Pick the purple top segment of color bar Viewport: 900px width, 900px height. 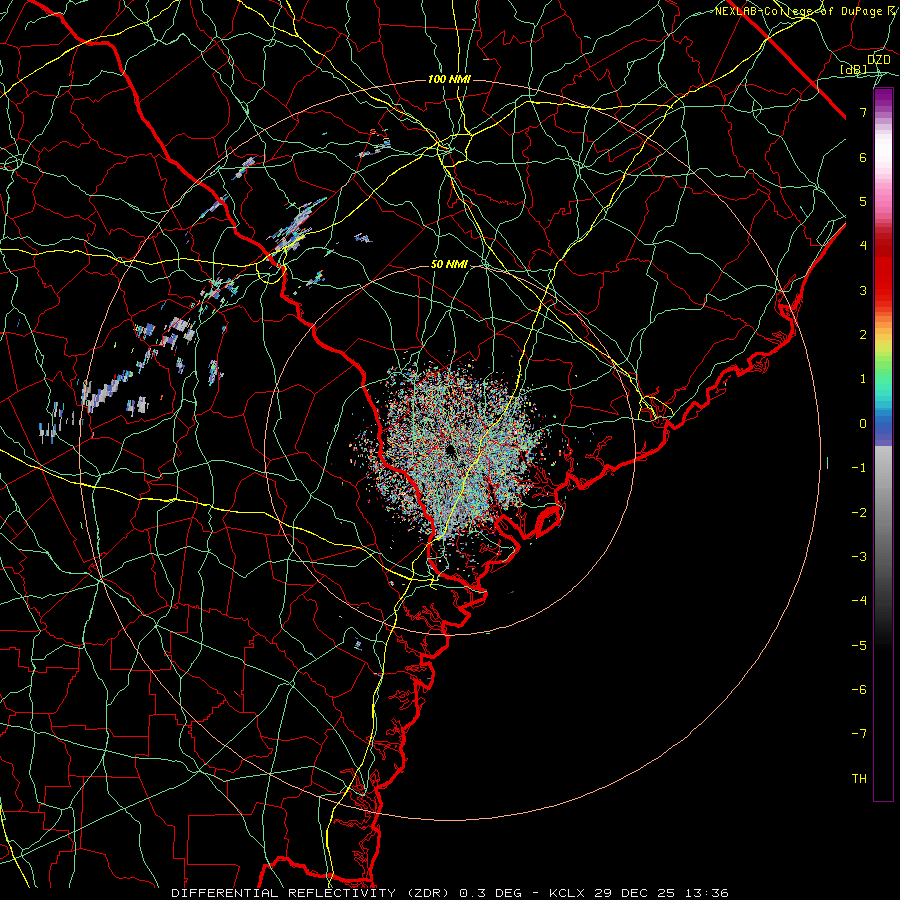(x=883, y=96)
